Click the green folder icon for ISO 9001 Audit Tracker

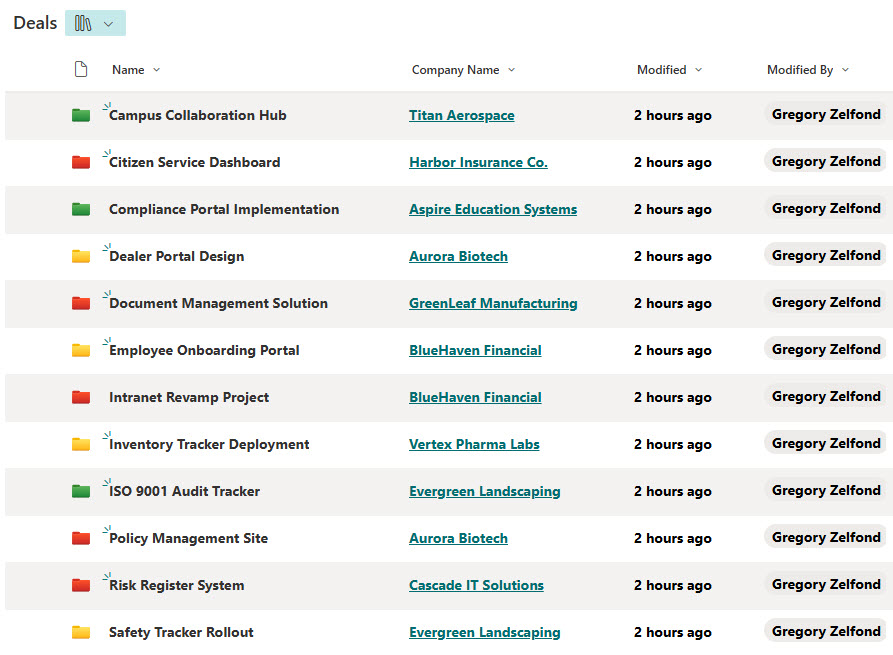(x=81, y=491)
